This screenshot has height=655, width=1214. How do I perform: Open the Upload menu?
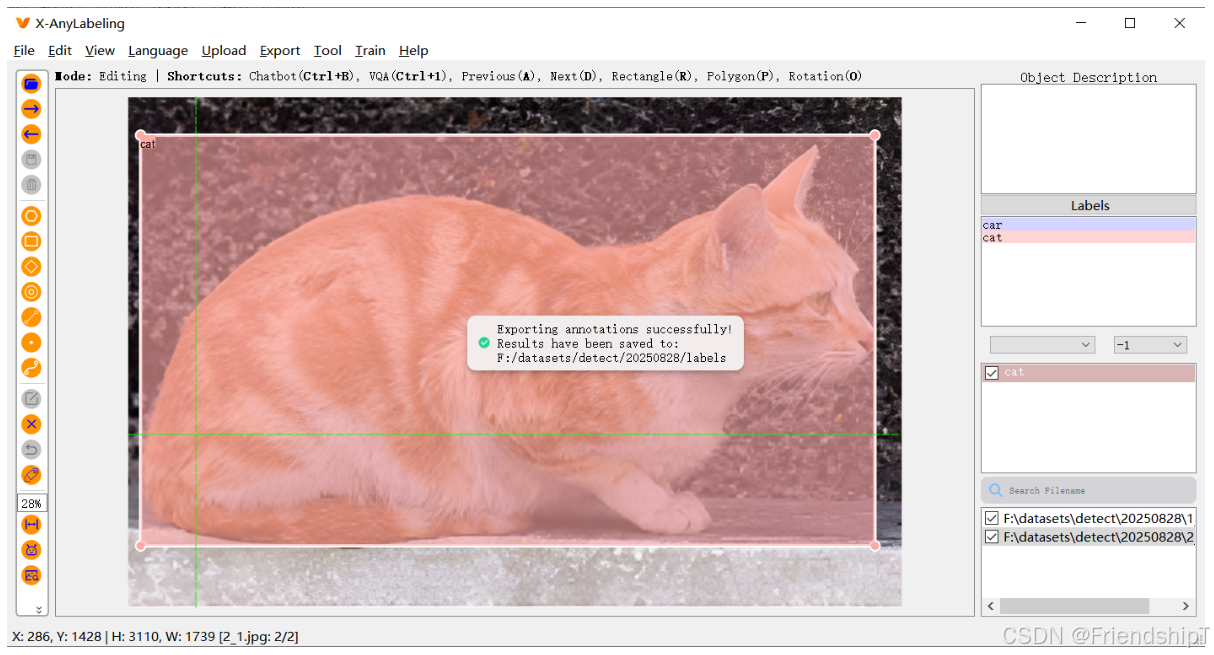(x=224, y=50)
